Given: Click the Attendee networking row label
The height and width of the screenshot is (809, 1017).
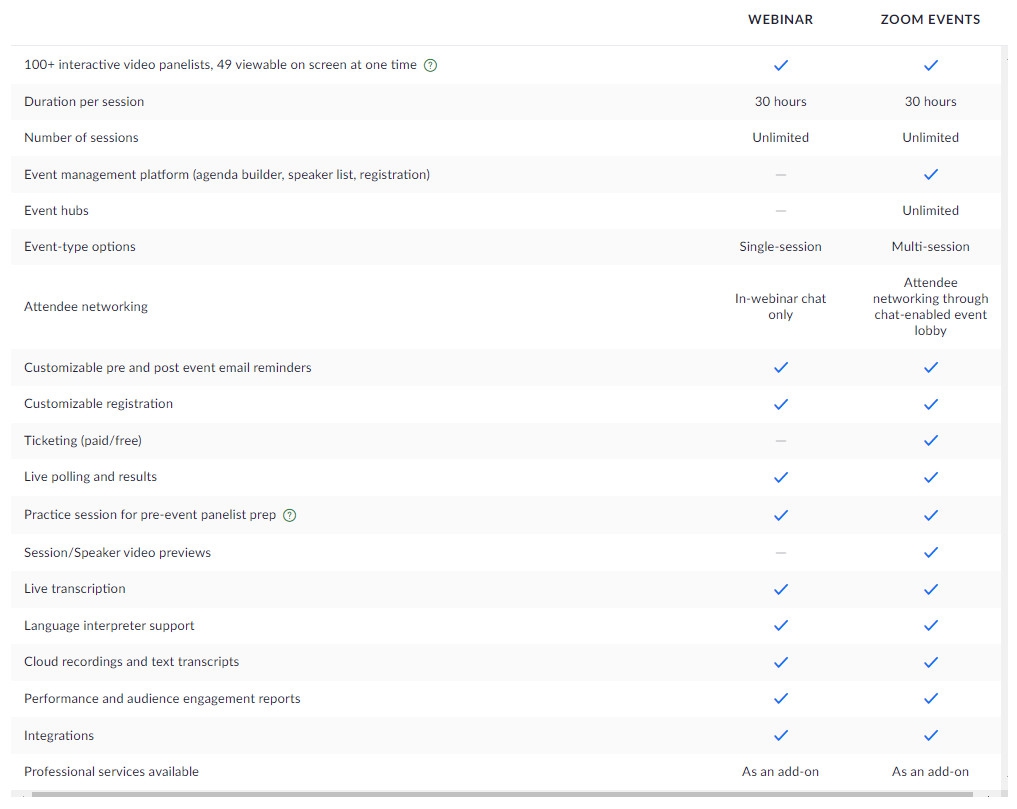Looking at the screenshot, I should tap(86, 307).
